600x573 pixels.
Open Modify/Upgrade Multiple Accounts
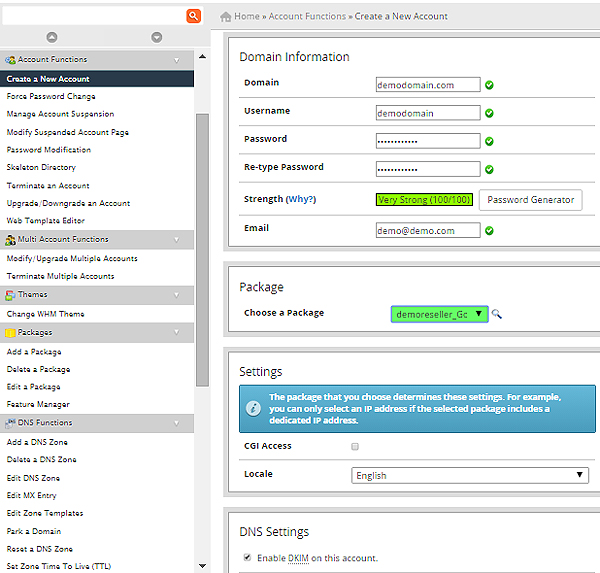point(72,259)
